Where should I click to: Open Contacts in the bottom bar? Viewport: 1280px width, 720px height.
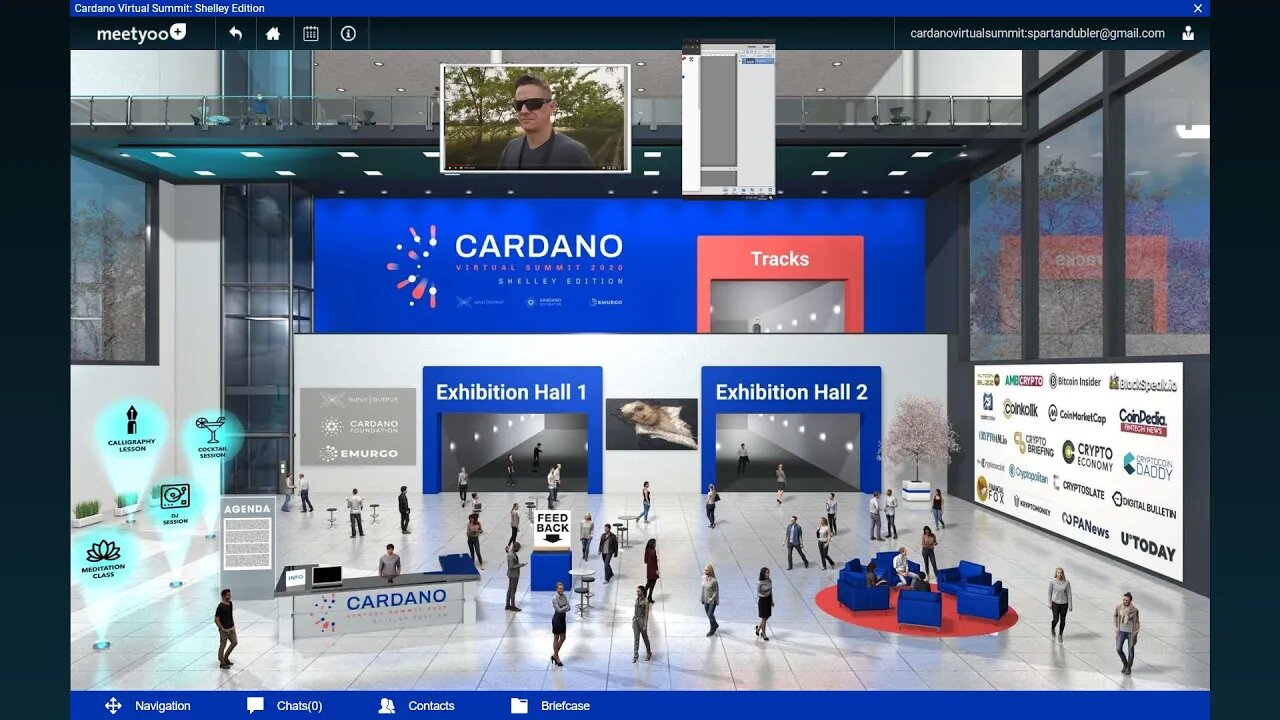point(416,706)
